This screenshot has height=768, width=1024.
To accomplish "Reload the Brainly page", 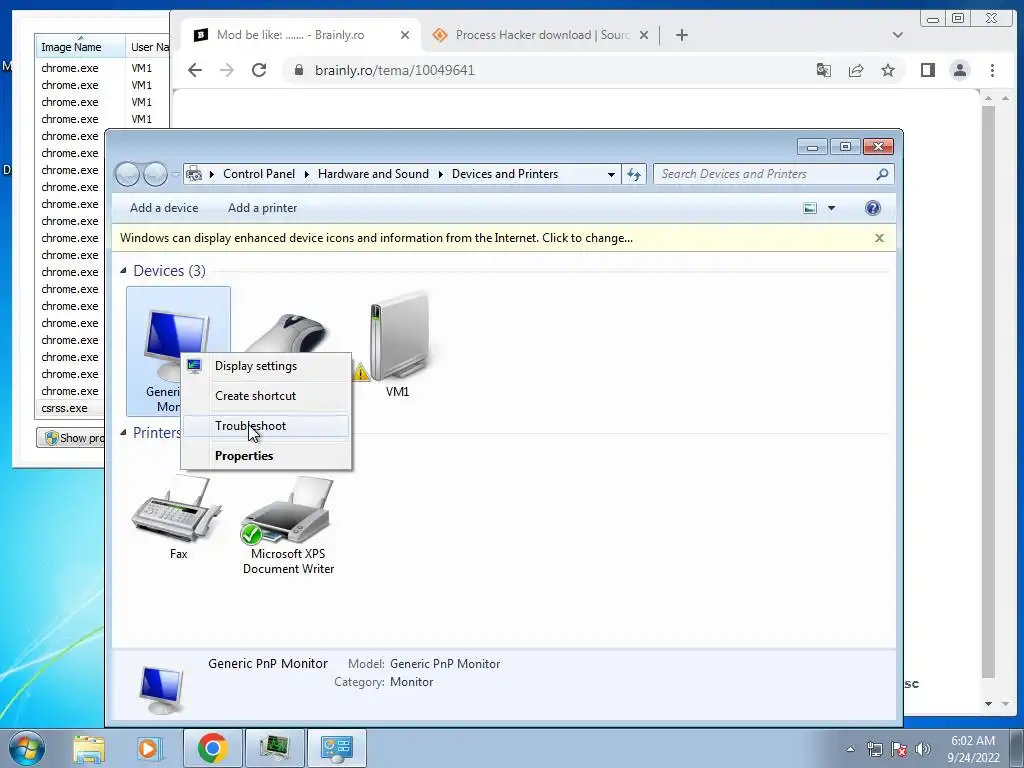I will pyautogui.click(x=259, y=70).
